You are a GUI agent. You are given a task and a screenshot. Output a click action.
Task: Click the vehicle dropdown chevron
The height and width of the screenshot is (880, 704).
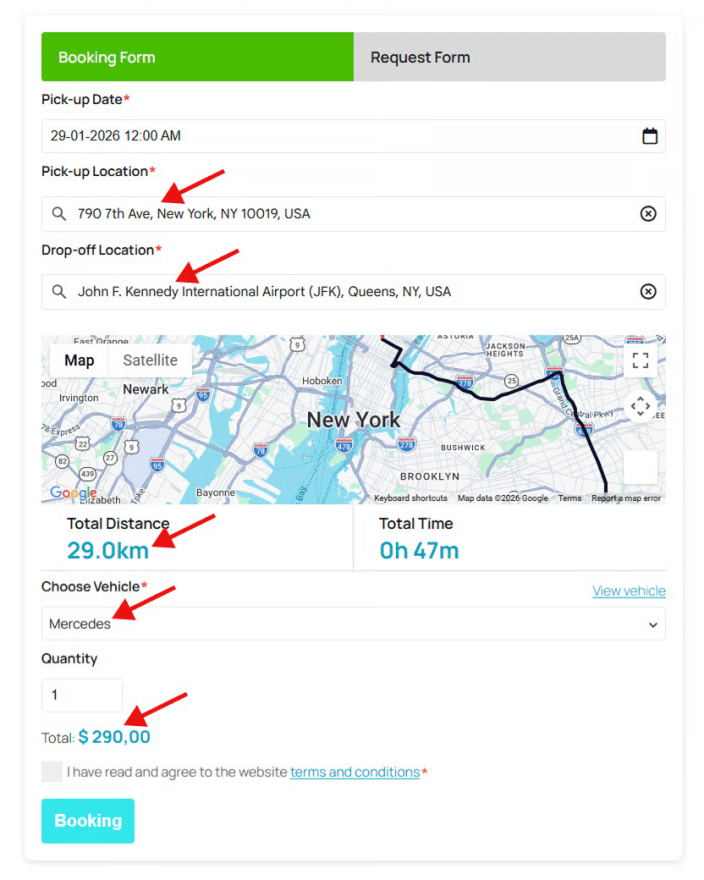[653, 625]
